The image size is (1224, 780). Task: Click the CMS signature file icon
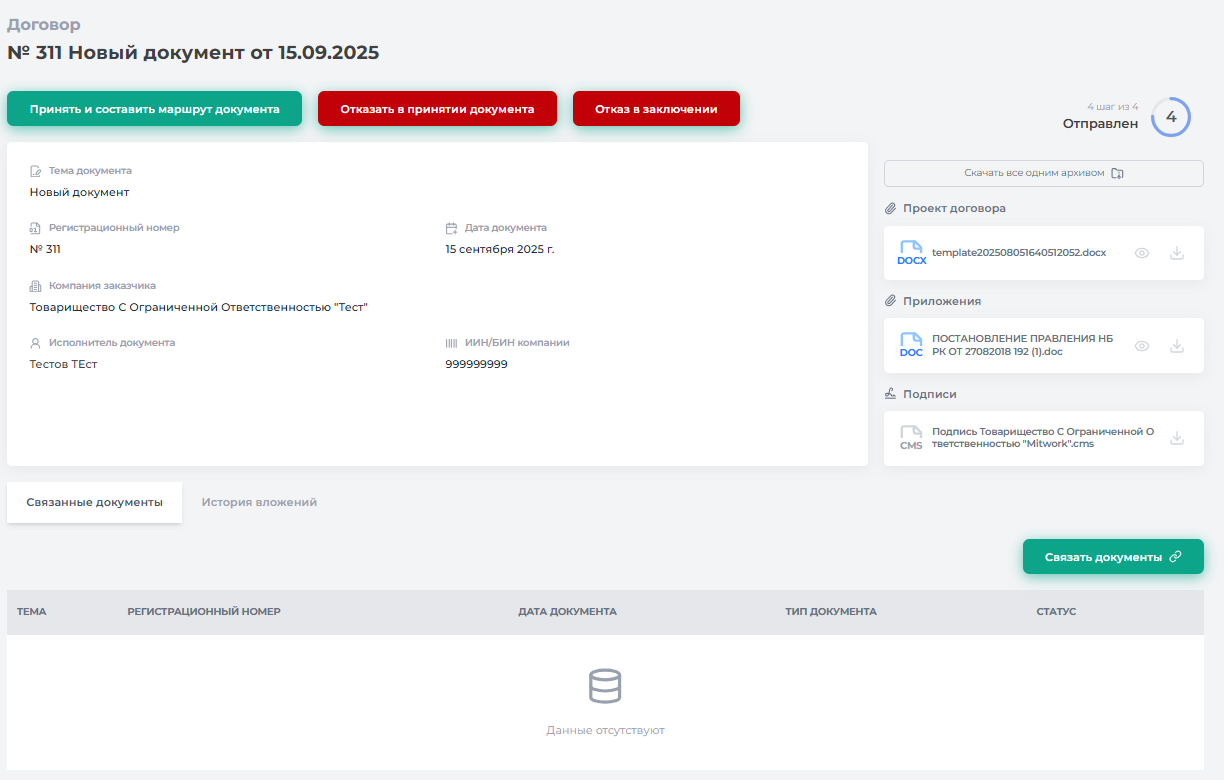911,438
